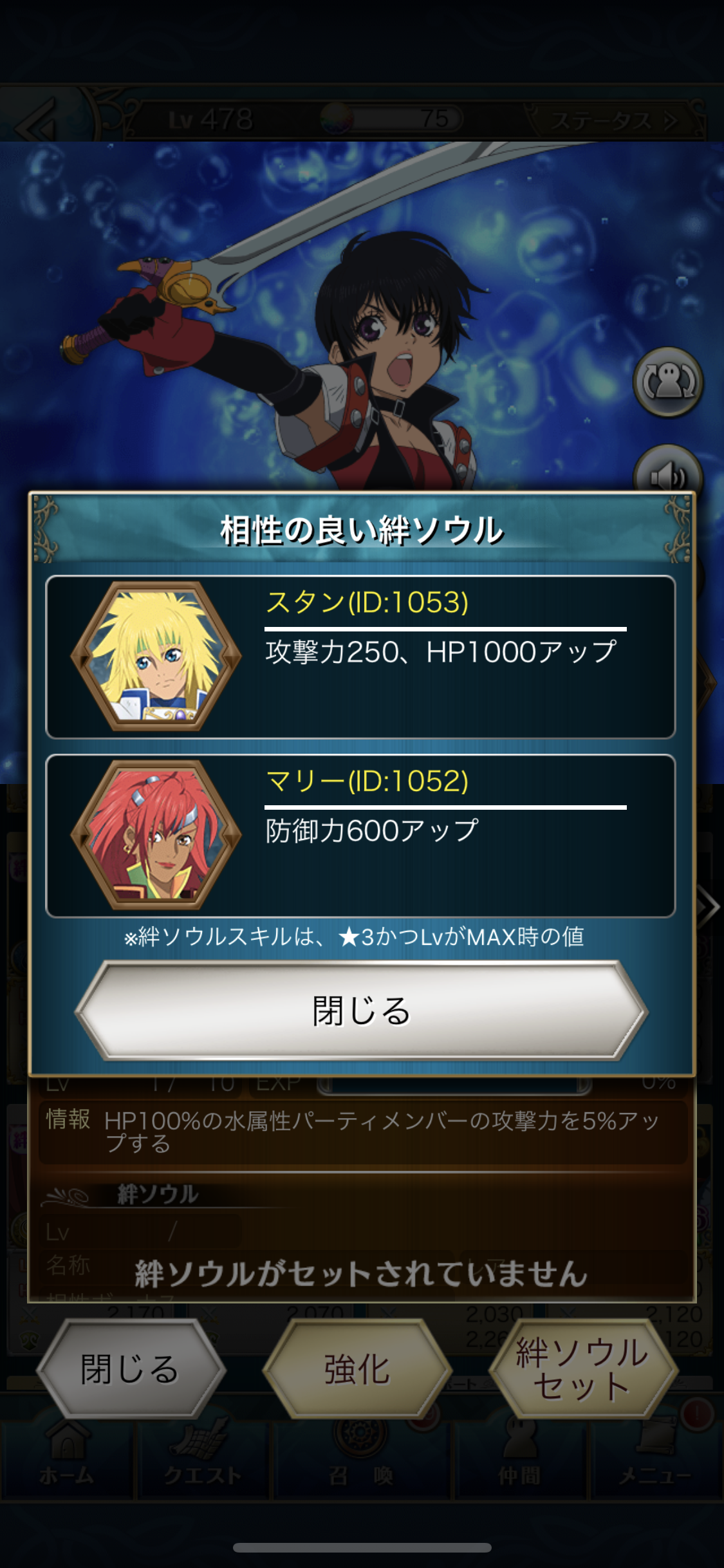Open the 召喚 summon tab
The width and height of the screenshot is (724, 1568).
pos(361,1457)
